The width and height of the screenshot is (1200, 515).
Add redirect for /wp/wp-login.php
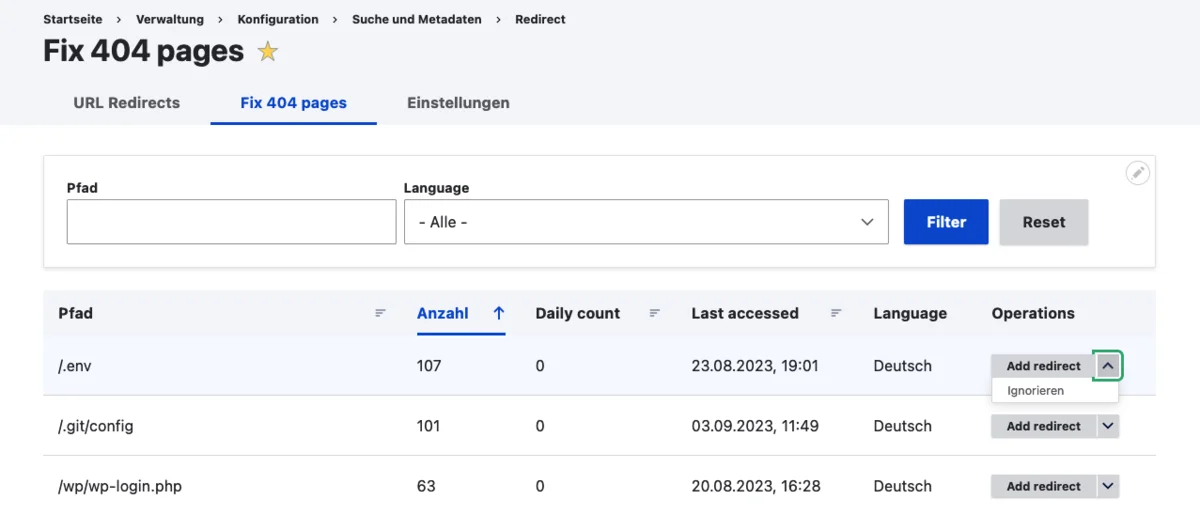1043,486
